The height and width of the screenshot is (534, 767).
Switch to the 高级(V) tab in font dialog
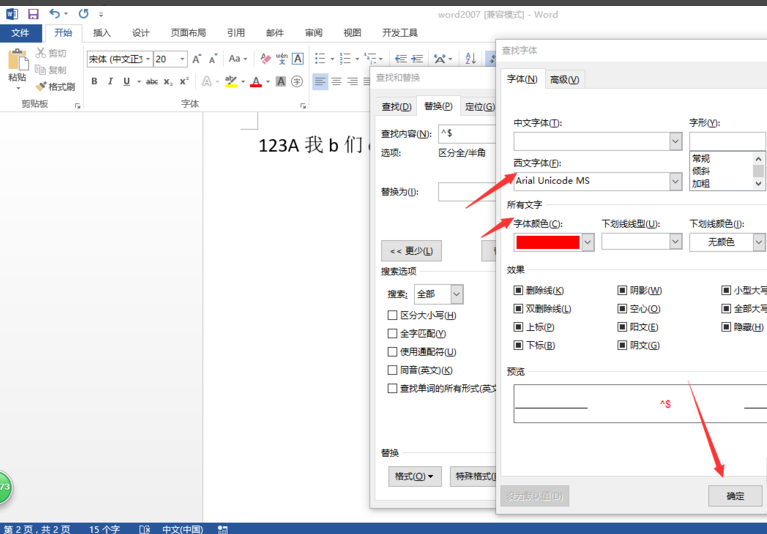(x=564, y=80)
